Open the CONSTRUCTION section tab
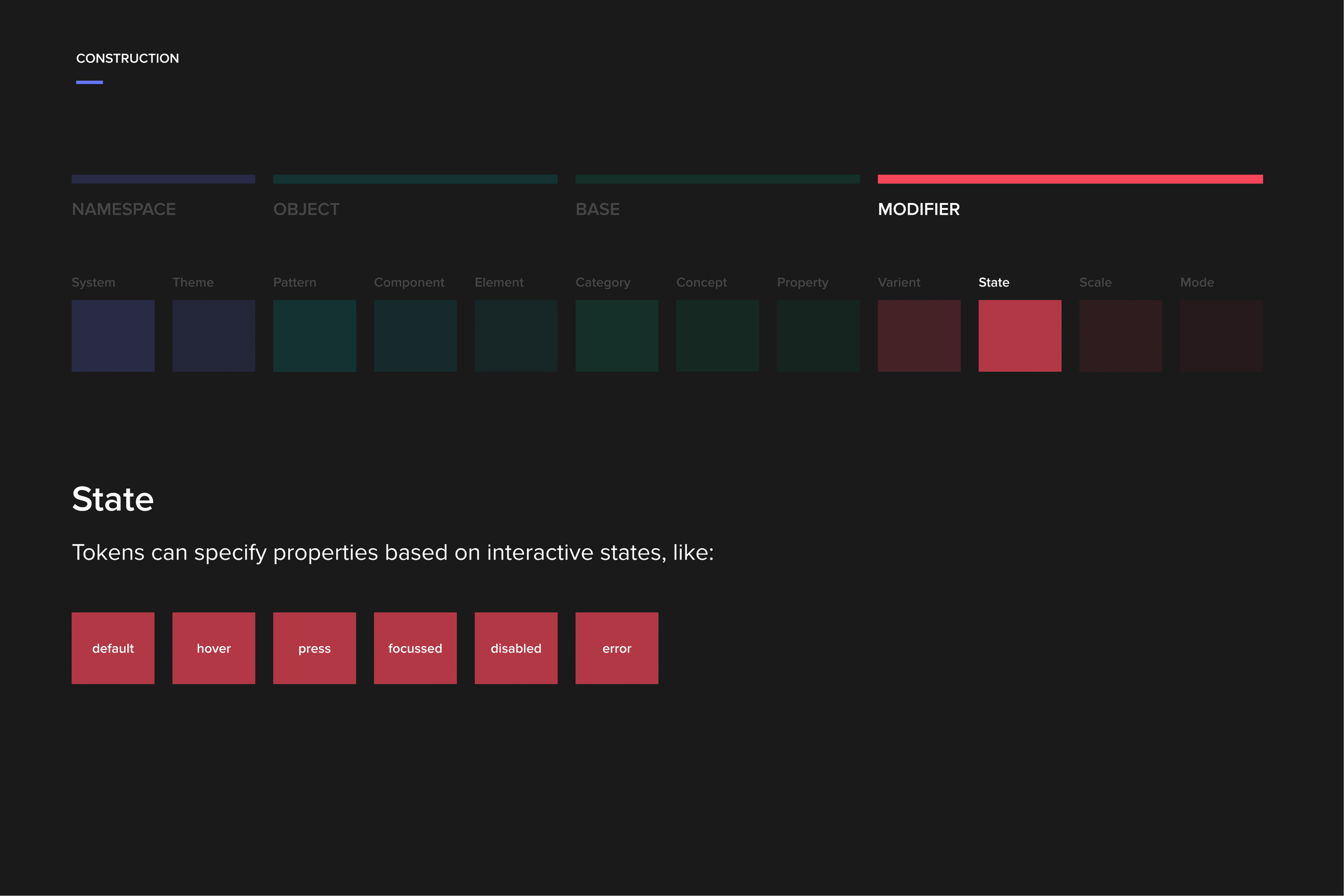The height and width of the screenshot is (896, 1344). (127, 58)
